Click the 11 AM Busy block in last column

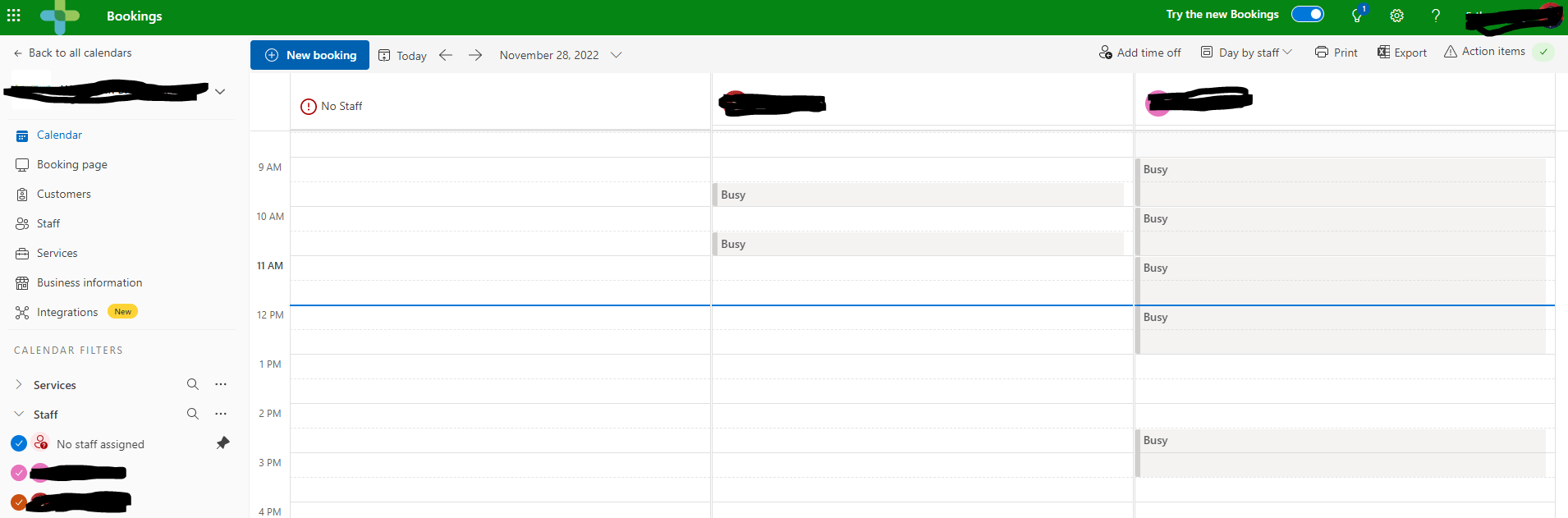(1341, 280)
